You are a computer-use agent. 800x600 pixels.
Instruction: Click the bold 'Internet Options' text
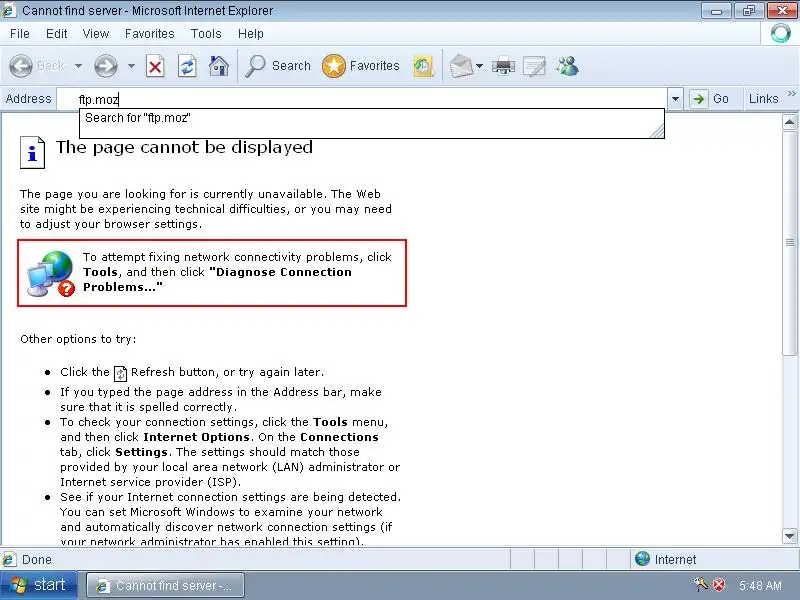(196, 437)
